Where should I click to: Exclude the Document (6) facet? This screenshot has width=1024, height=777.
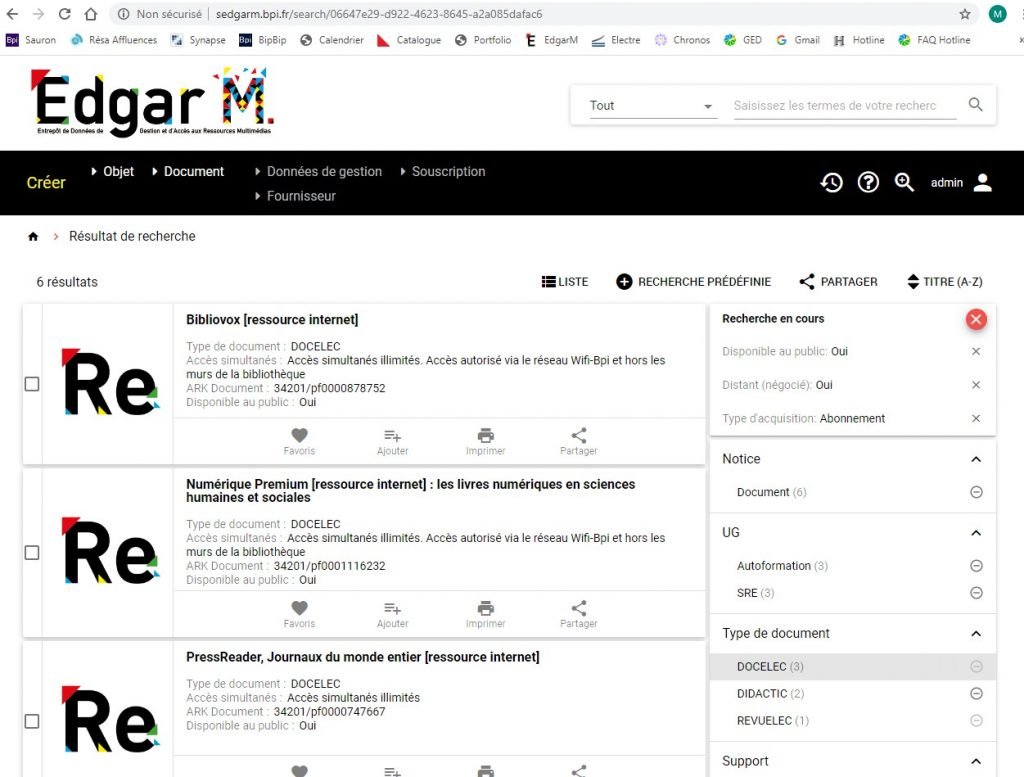coord(976,492)
